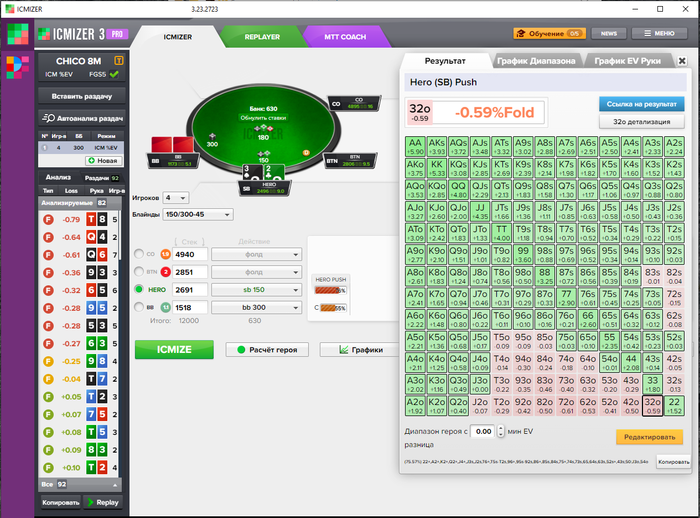
Task: Switch to the REPLAYER tab
Action: 262,37
